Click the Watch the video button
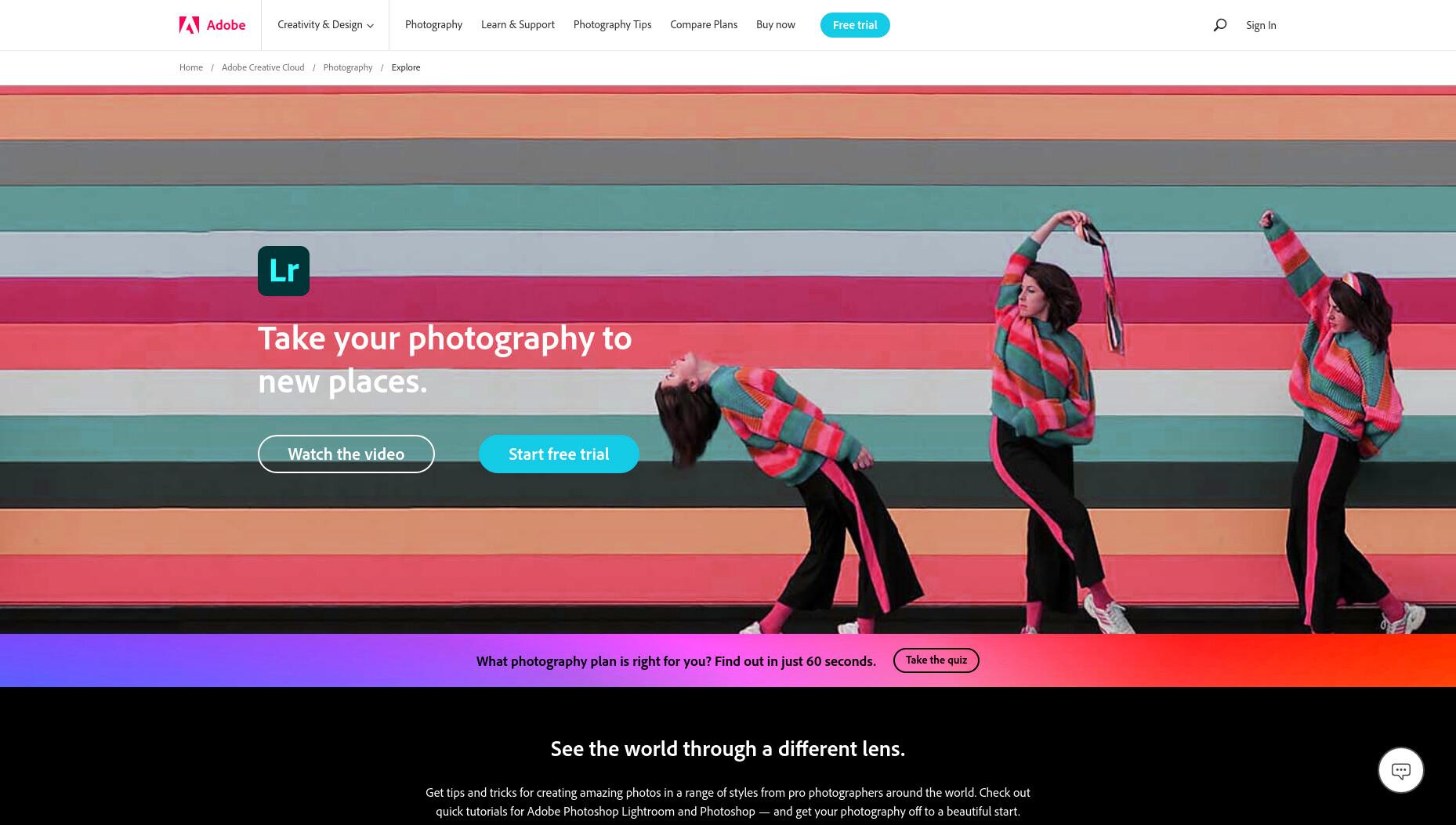1456x825 pixels. (346, 454)
